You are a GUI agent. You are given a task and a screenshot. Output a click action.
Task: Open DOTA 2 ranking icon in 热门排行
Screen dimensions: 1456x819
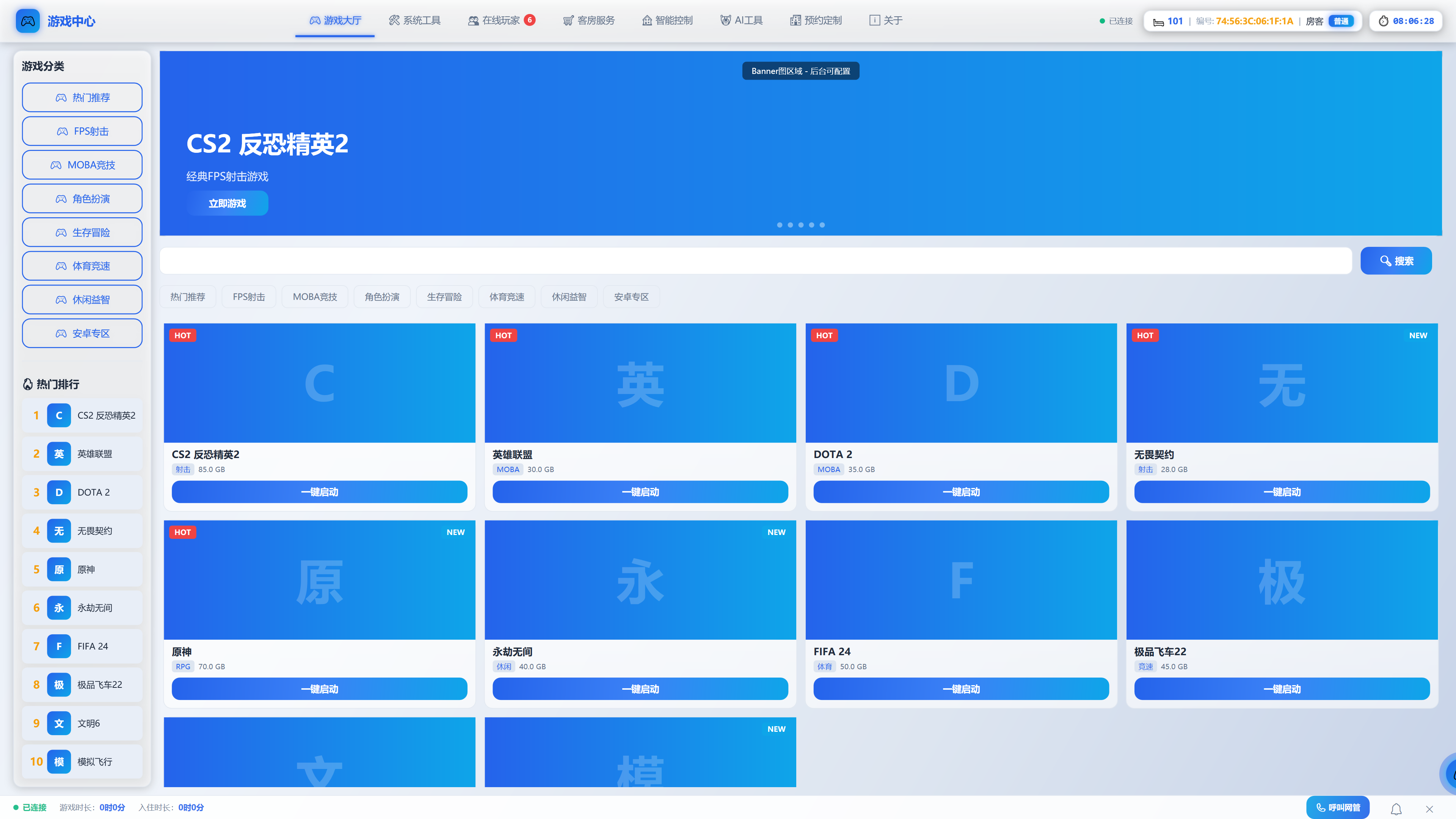(59, 492)
